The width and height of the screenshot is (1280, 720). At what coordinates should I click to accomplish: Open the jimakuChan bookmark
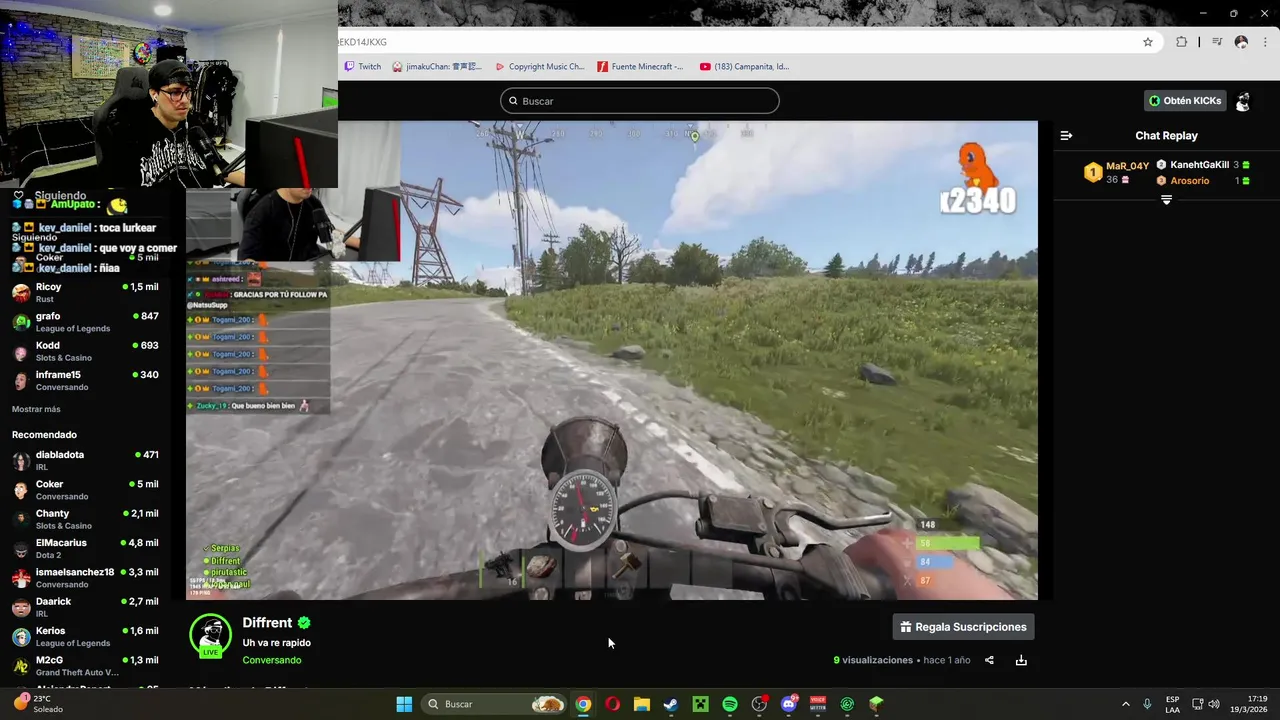coord(437,67)
